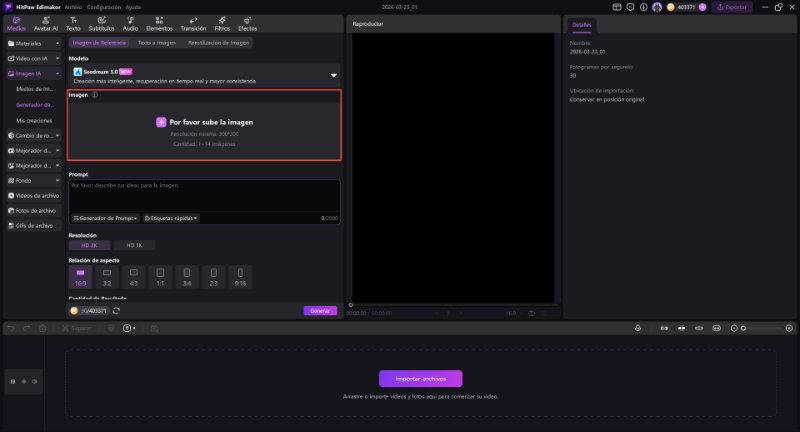Select the 1:1 aspect ratio
Viewport: 800px width, 432px height.
pyautogui.click(x=160, y=277)
